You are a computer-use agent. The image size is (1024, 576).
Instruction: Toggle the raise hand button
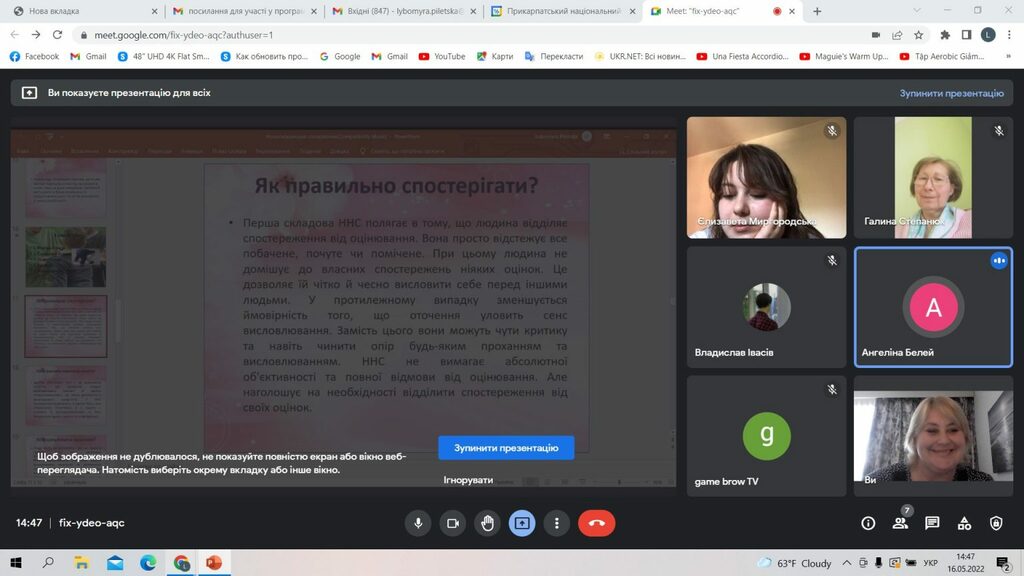(x=487, y=523)
